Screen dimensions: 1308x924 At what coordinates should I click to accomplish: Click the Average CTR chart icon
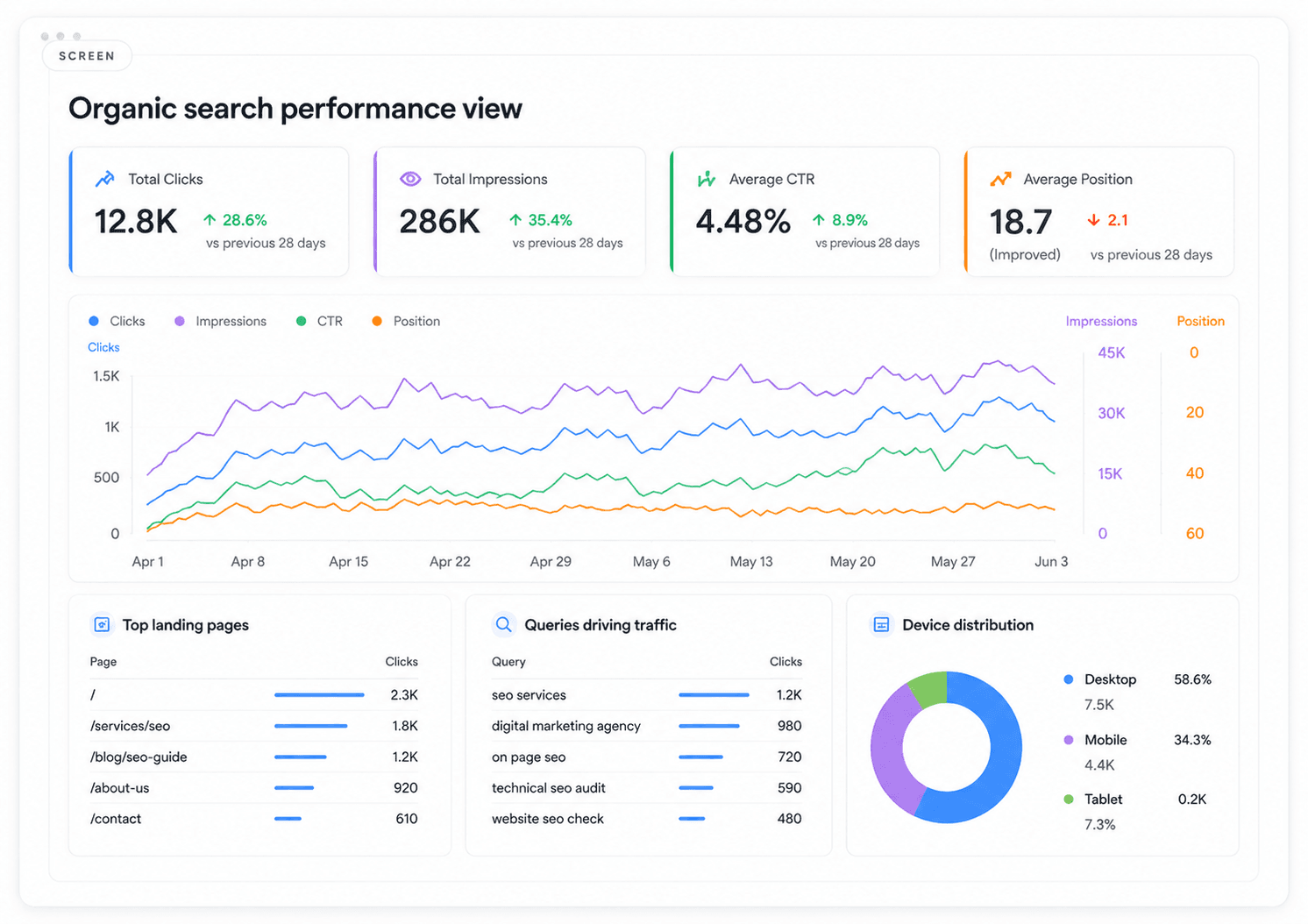click(706, 179)
